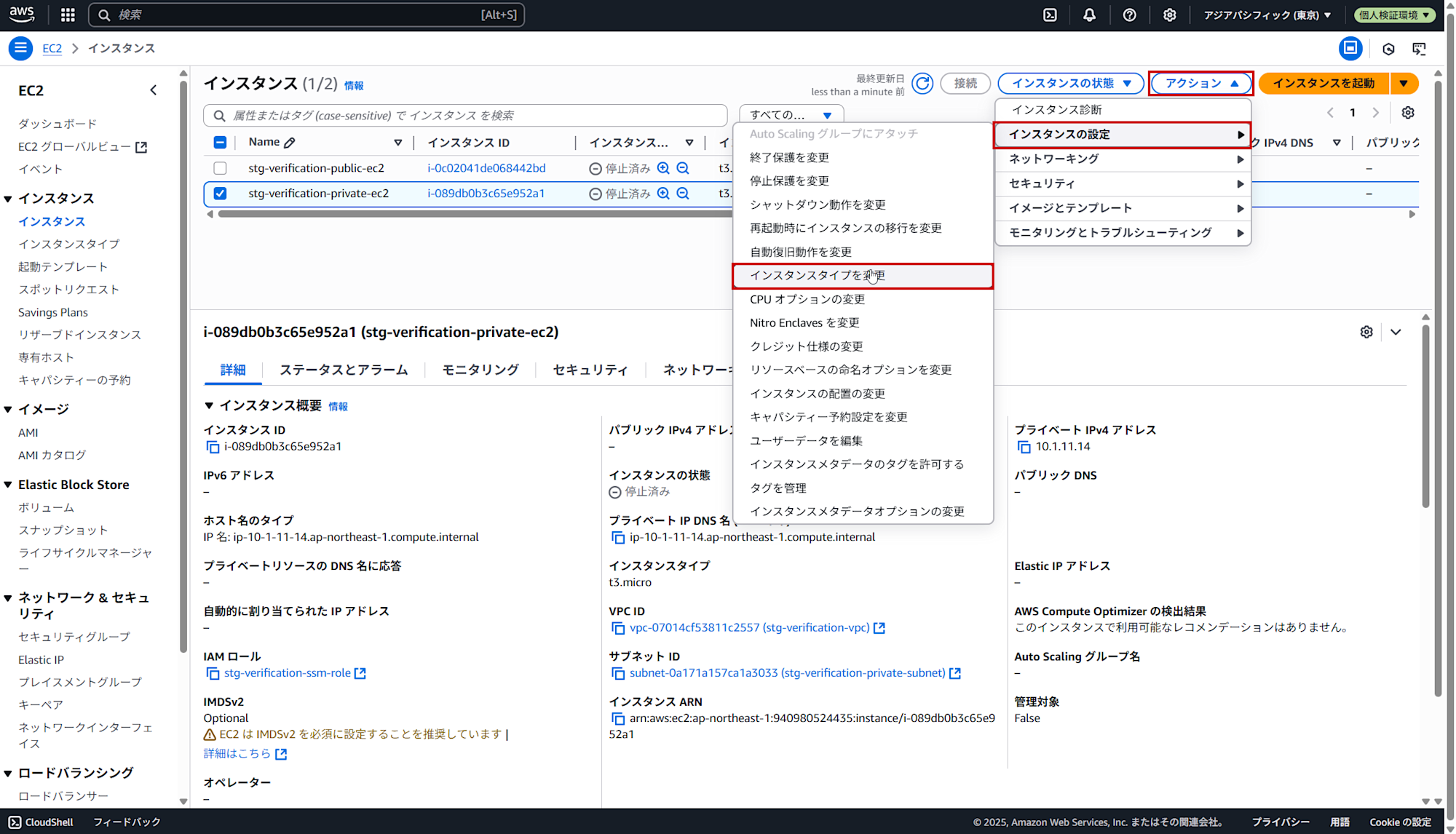Open the 個人検証環境 account menu
Viewport: 1456px width, 834px height.
tap(1393, 15)
